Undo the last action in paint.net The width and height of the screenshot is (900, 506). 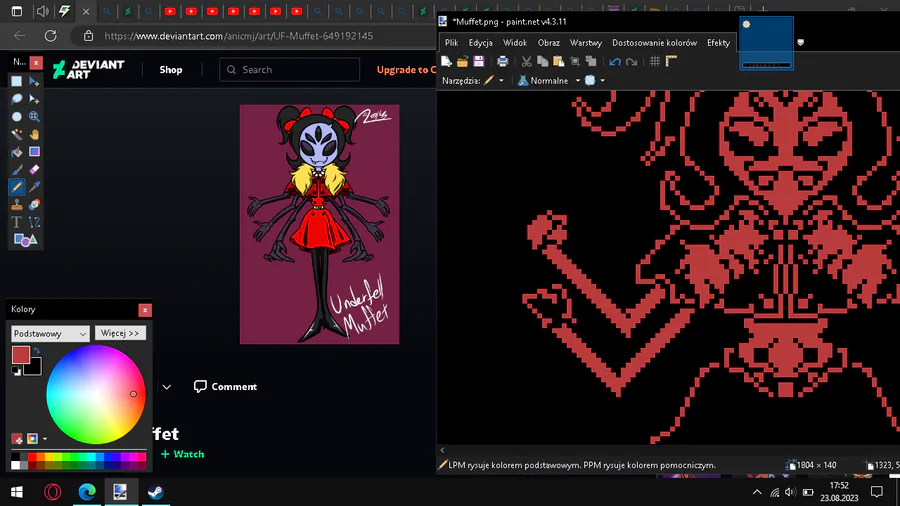615,61
